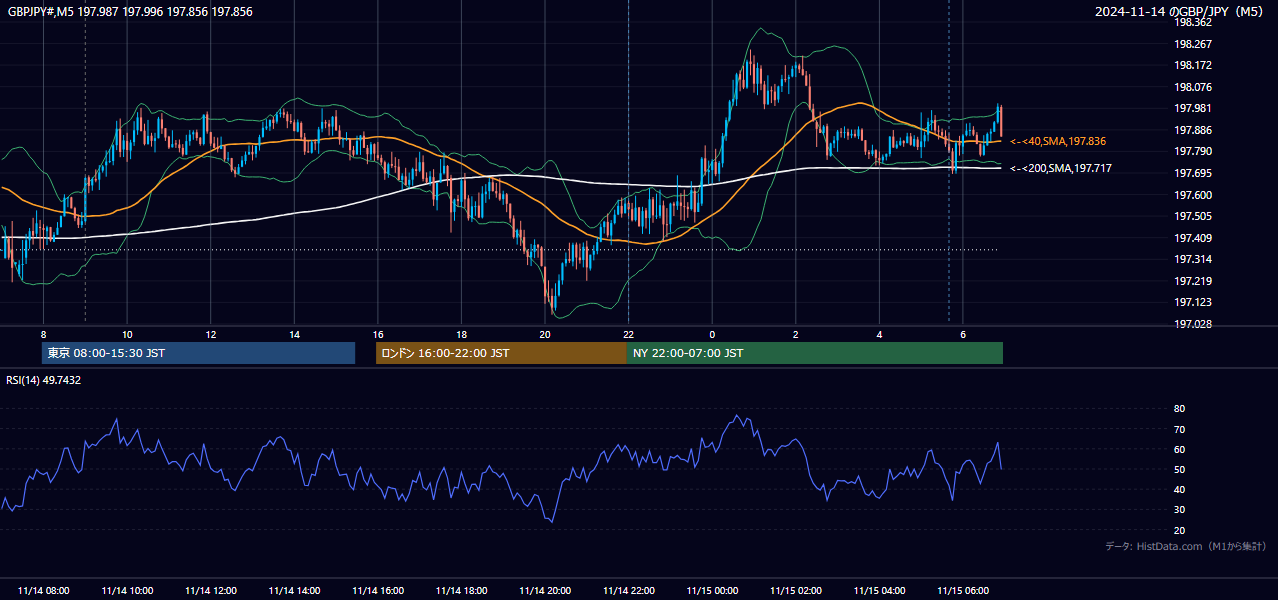Screen dimensions: 1278x600
Task: Click hour label 22 under the price chart
Action: tap(628, 334)
